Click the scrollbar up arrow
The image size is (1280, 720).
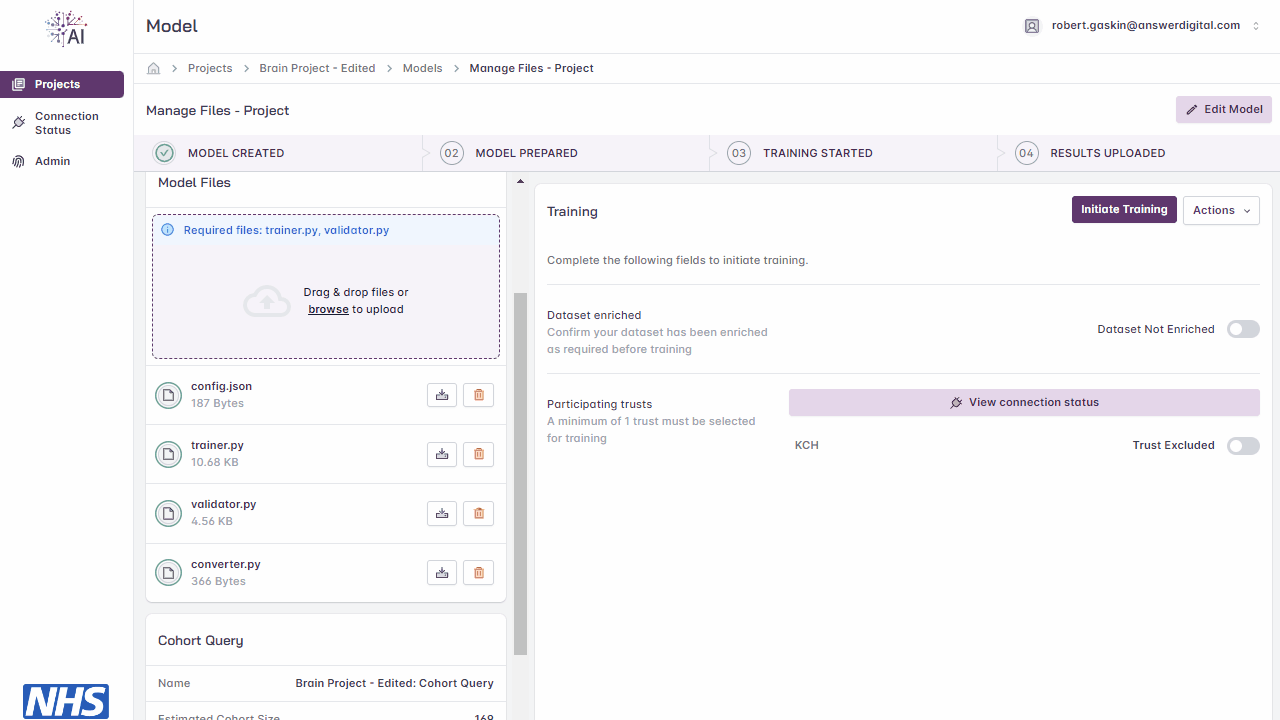pyautogui.click(x=520, y=181)
